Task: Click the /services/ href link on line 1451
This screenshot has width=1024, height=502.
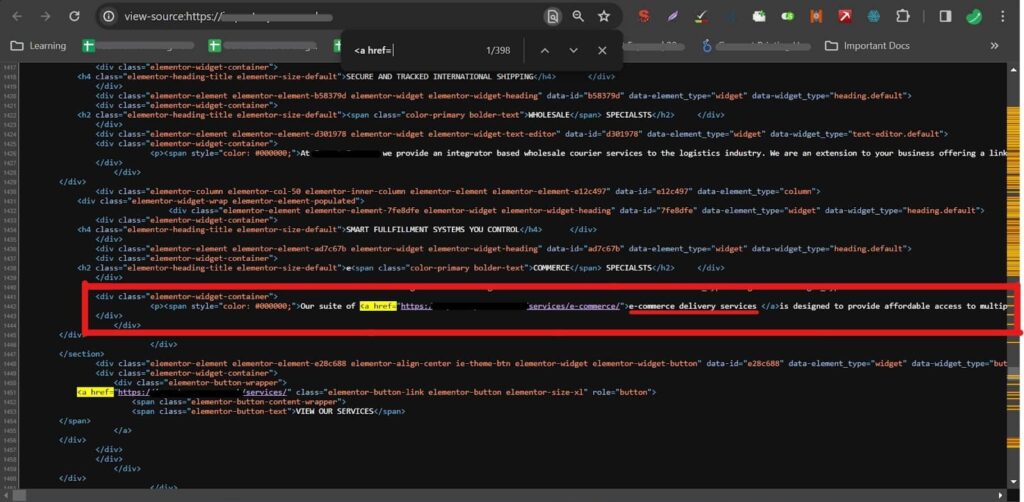Action: click(203, 392)
